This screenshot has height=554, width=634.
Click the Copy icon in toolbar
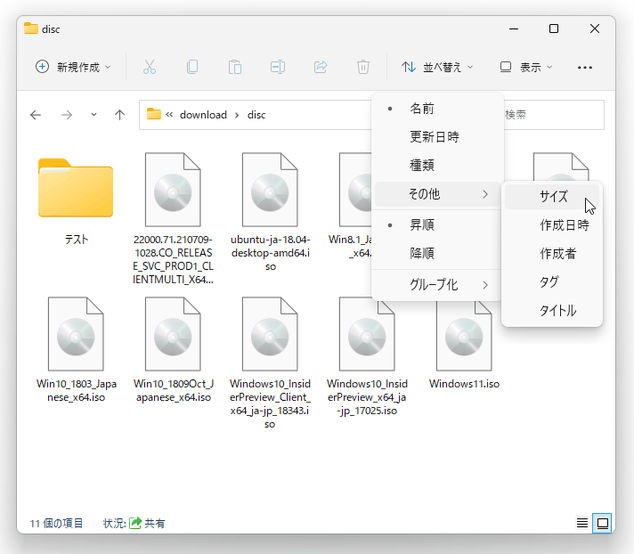click(192, 67)
